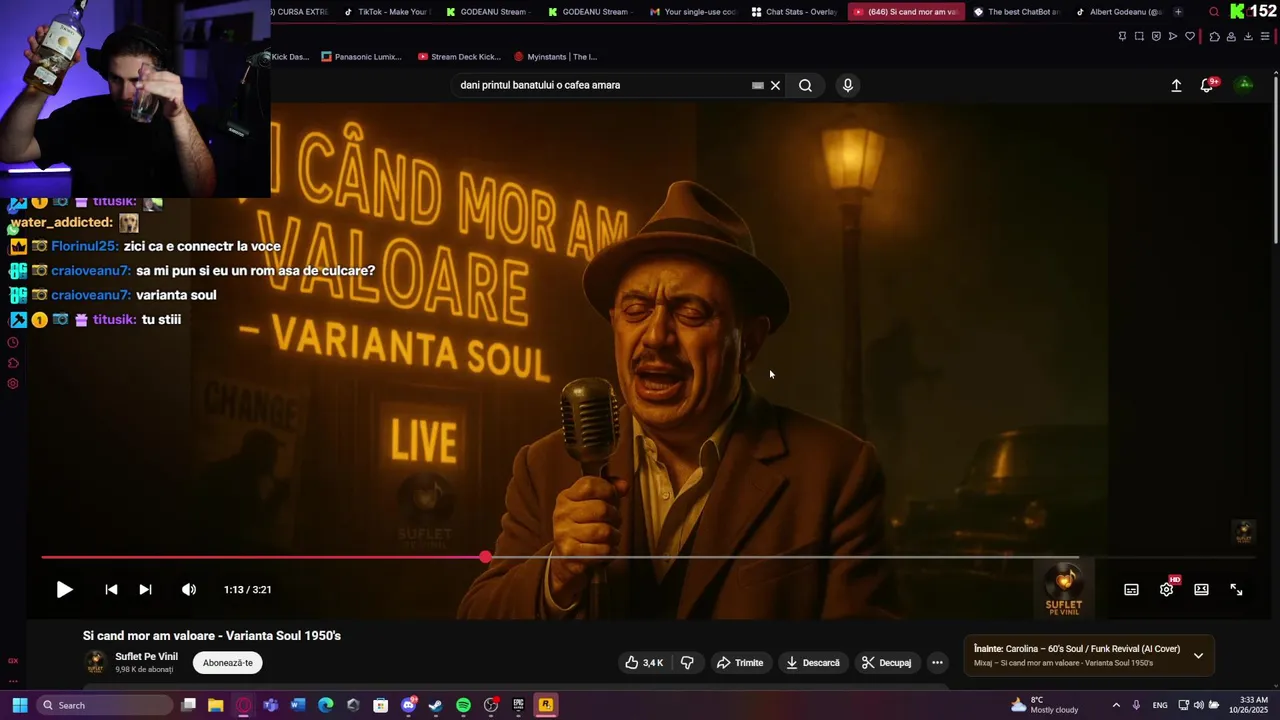Click the browser snapshot capture icon
The image size is (1280, 720).
point(1139,36)
